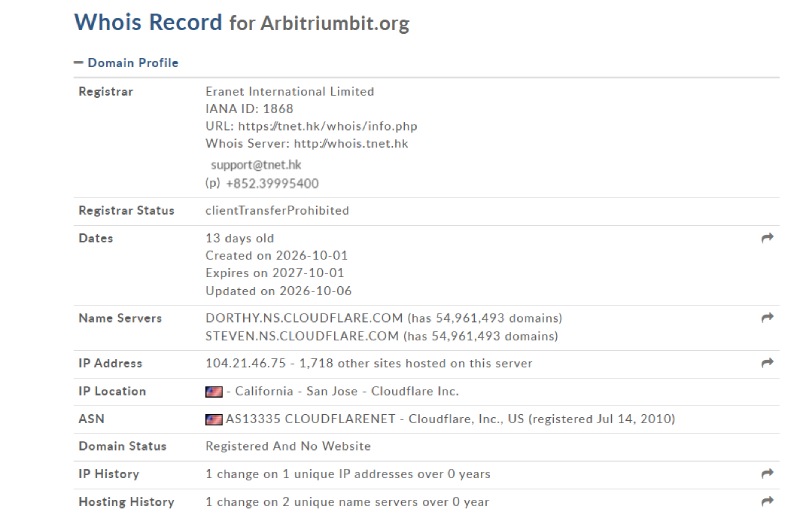This screenshot has height=521, width=800.
Task: Click the Name Servers row label
Action: click(120, 318)
